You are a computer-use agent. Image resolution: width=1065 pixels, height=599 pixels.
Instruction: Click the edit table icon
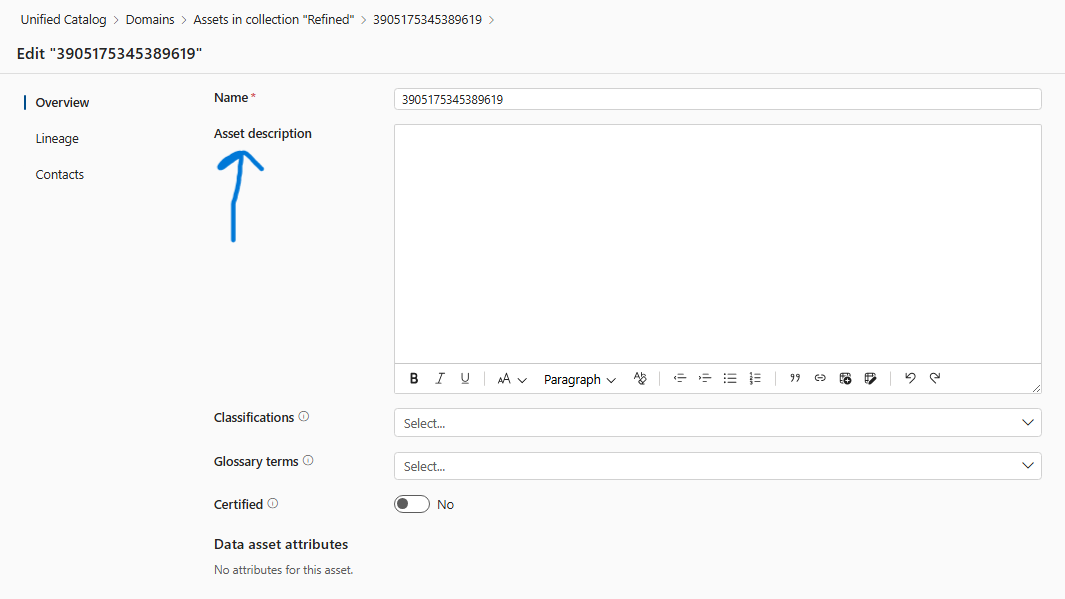click(870, 379)
